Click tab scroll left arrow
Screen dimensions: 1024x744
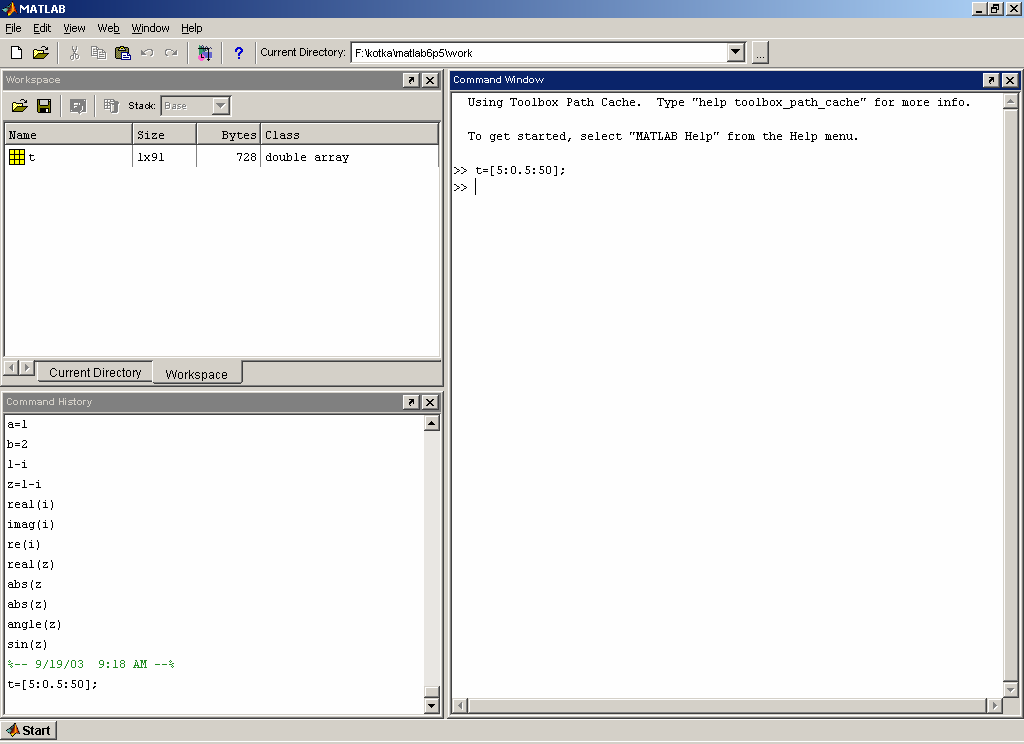11,368
